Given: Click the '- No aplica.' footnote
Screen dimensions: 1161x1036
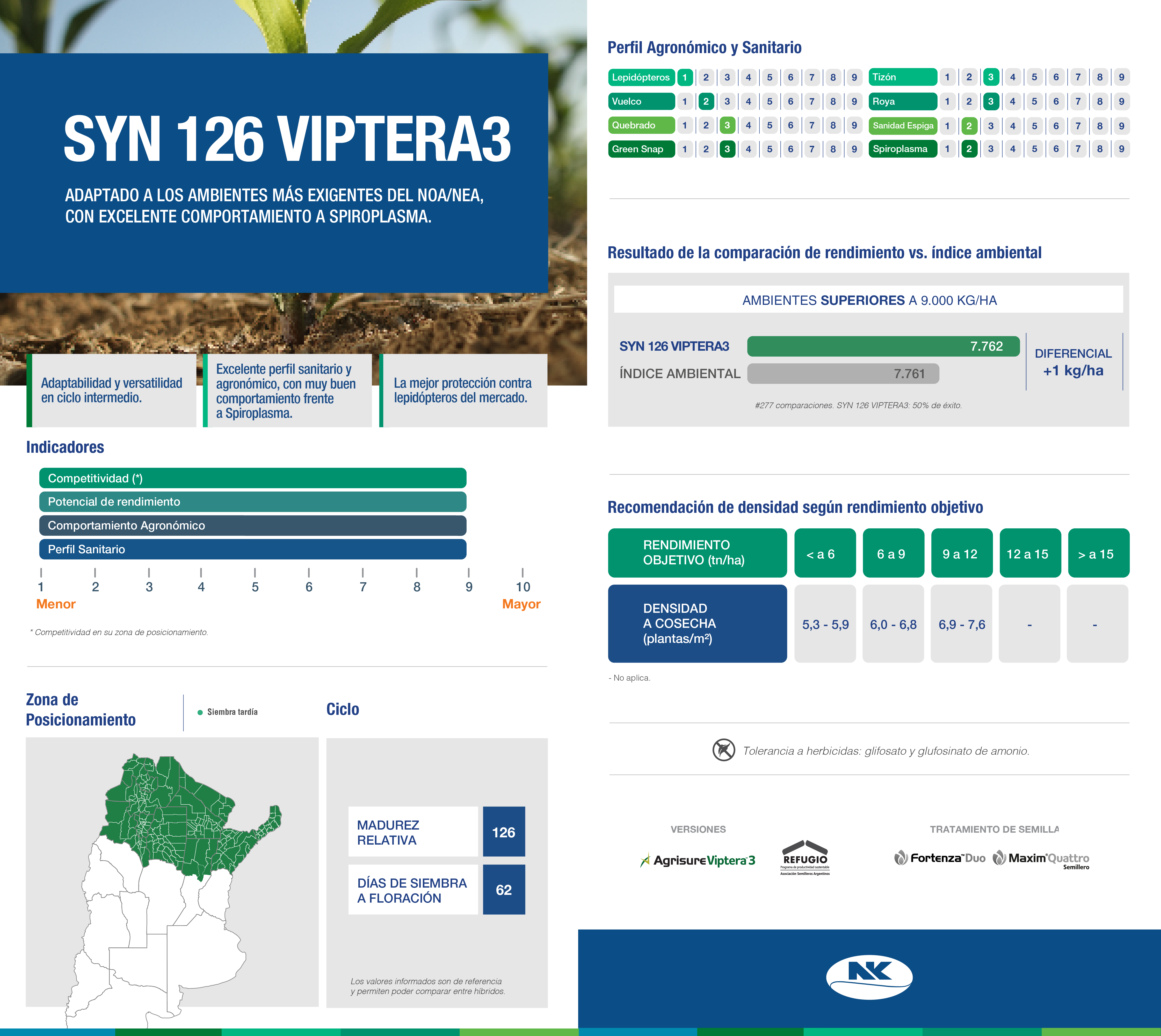Looking at the screenshot, I should point(629,678).
